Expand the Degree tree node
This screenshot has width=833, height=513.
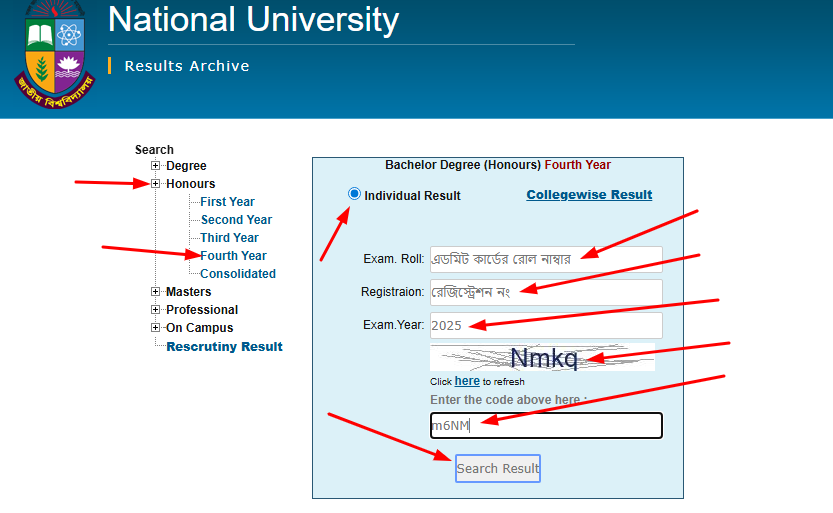[x=155, y=166]
